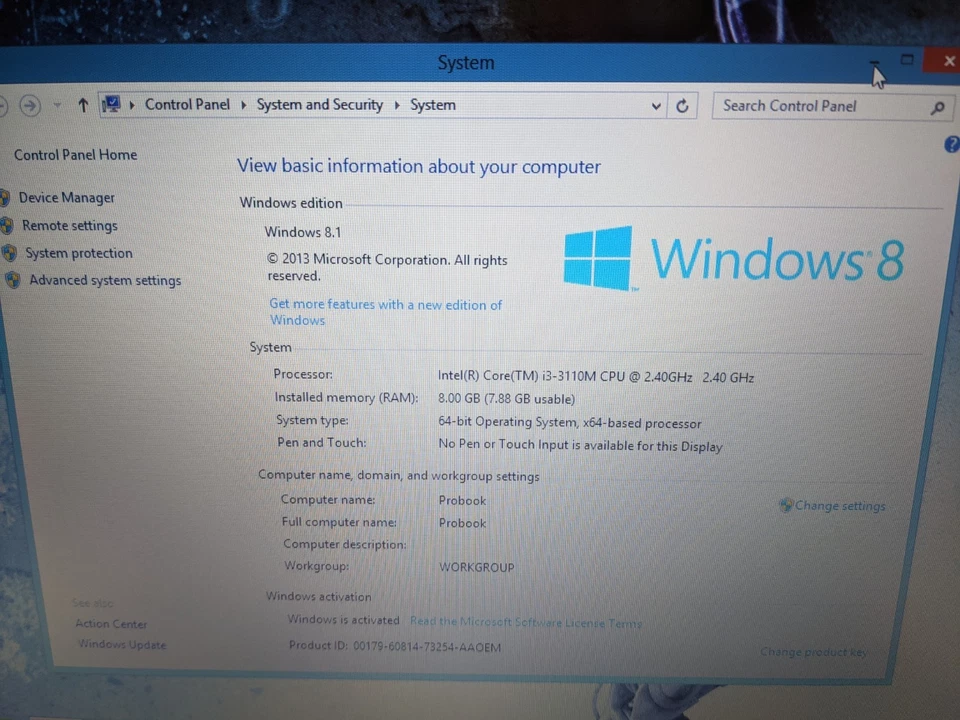This screenshot has height=720, width=960.
Task: Open Advanced system settings
Action: [x=104, y=280]
